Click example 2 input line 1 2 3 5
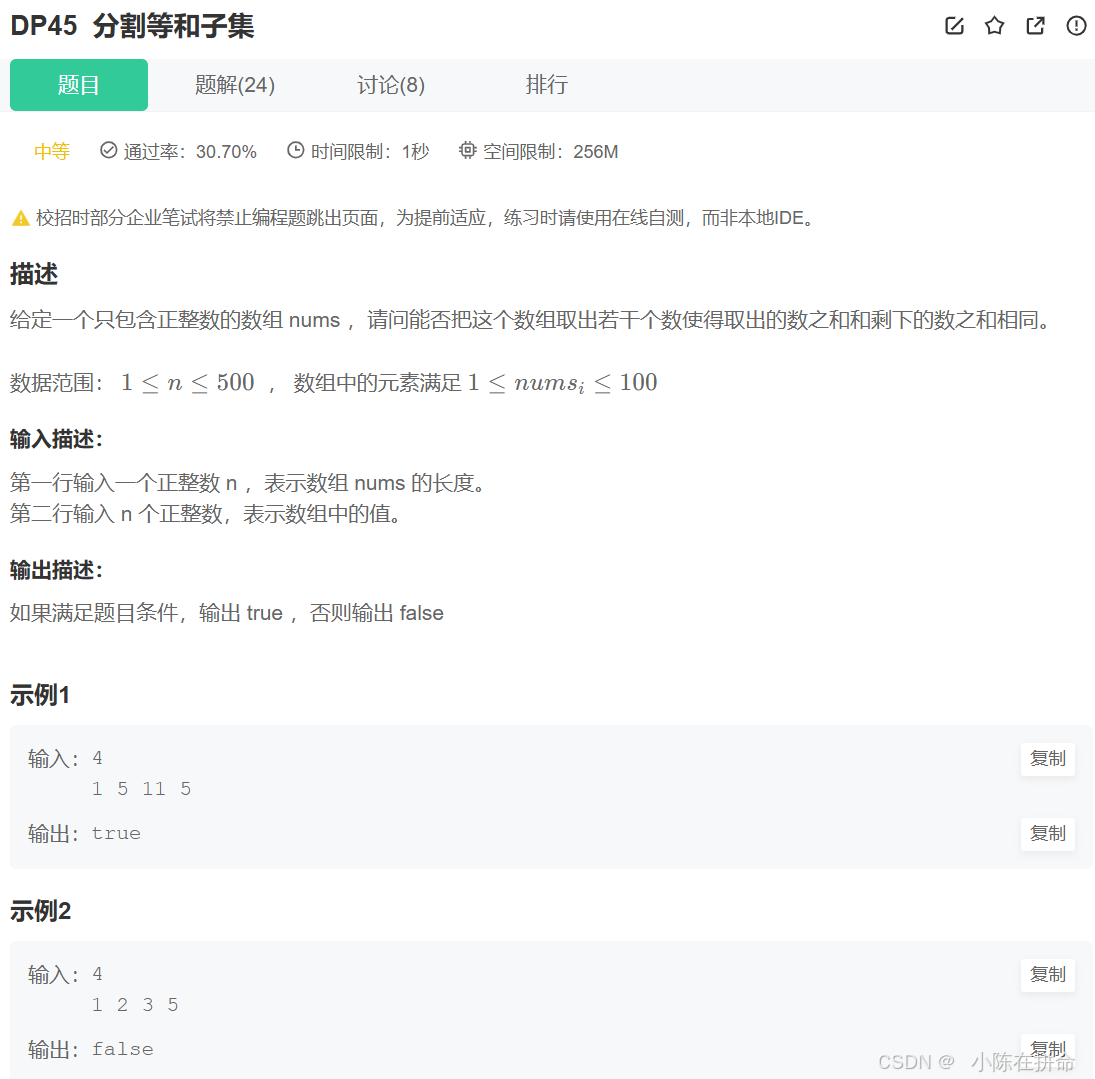The height and width of the screenshot is (1079, 1095). 135,1005
